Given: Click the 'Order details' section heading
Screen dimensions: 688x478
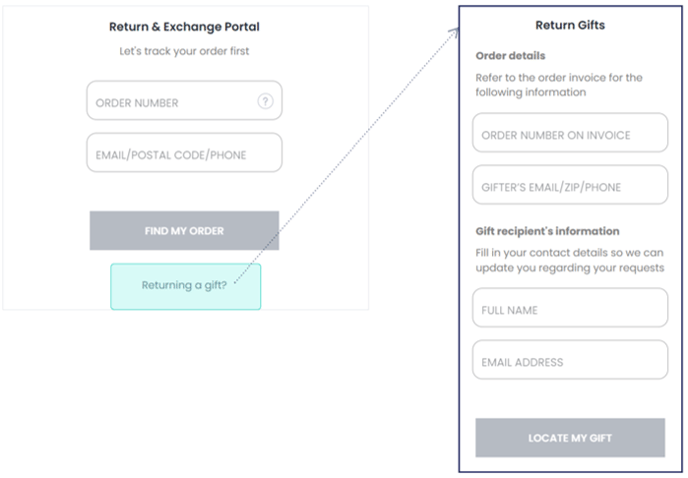Looking at the screenshot, I should (x=510, y=56).
